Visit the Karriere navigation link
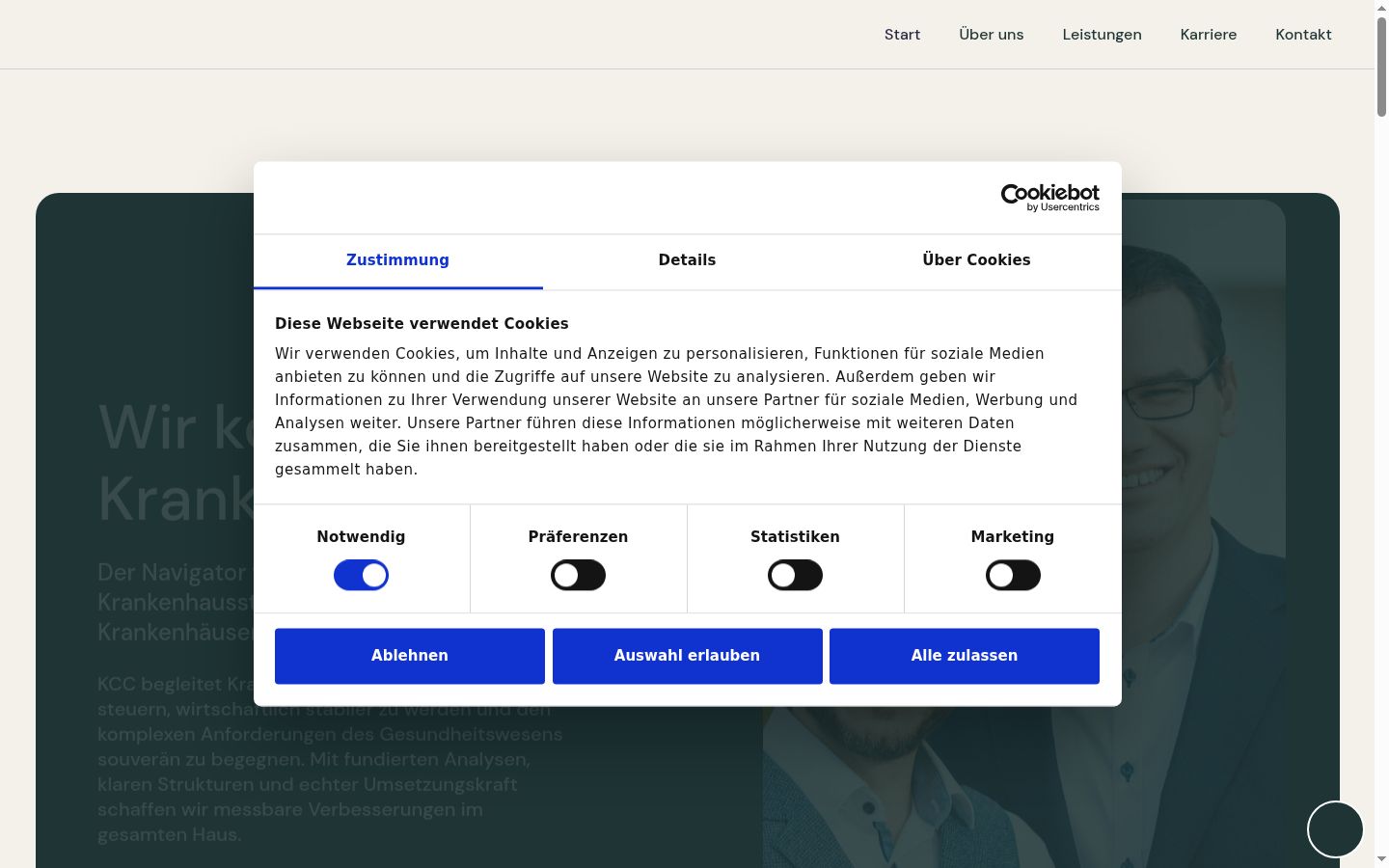 point(1208,35)
